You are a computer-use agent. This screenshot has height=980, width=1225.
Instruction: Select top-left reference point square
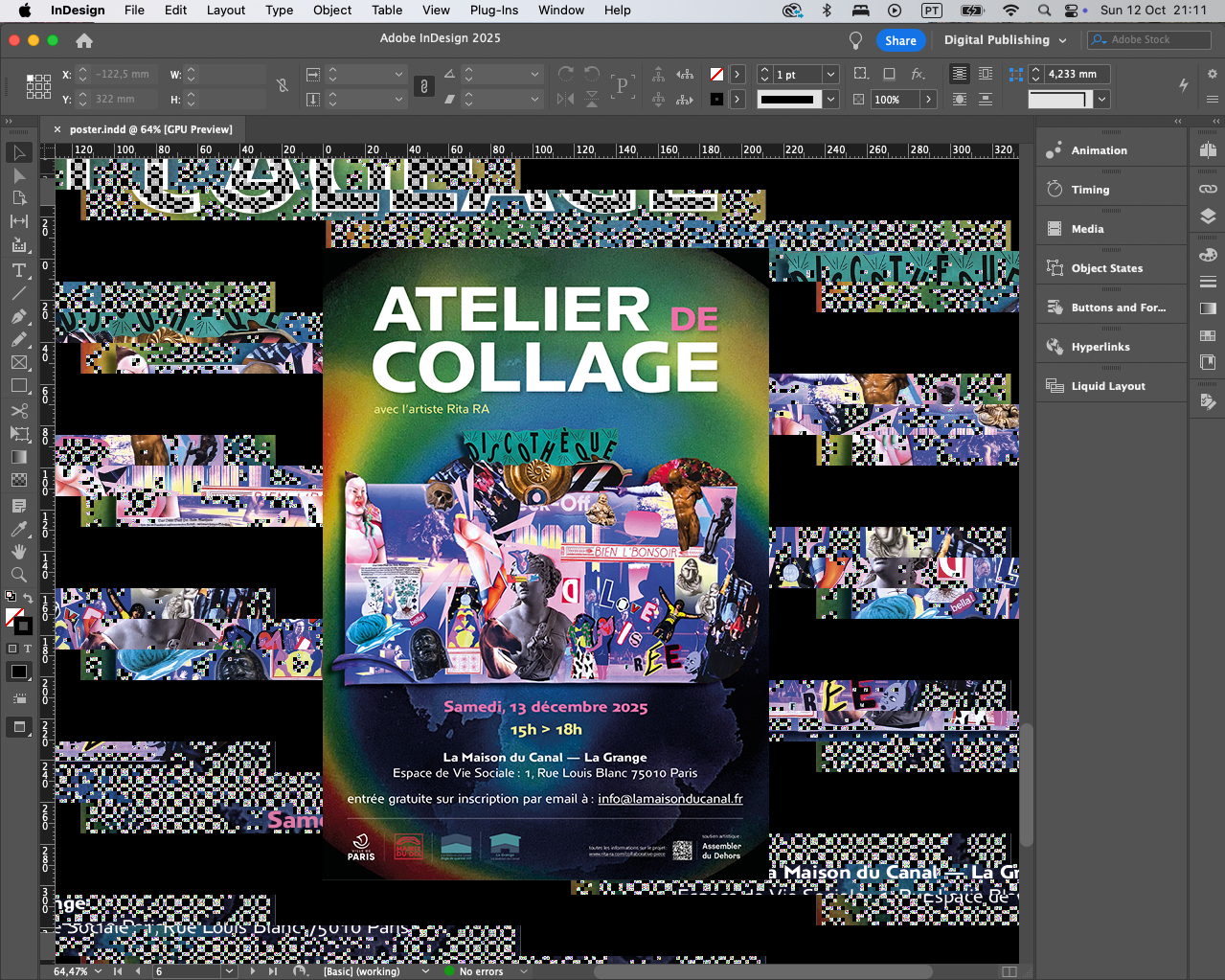click(31, 78)
